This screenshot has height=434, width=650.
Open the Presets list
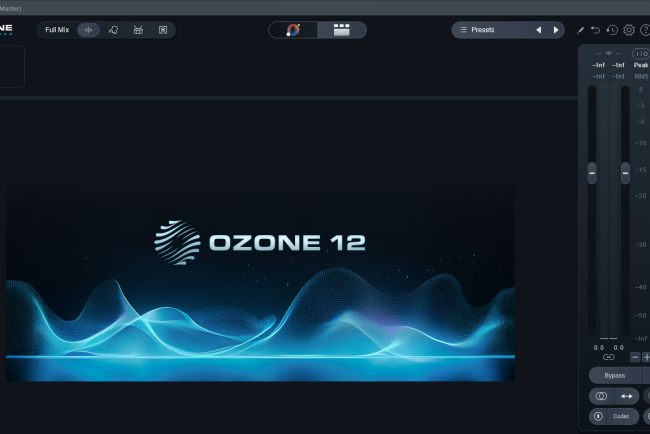[x=483, y=30]
